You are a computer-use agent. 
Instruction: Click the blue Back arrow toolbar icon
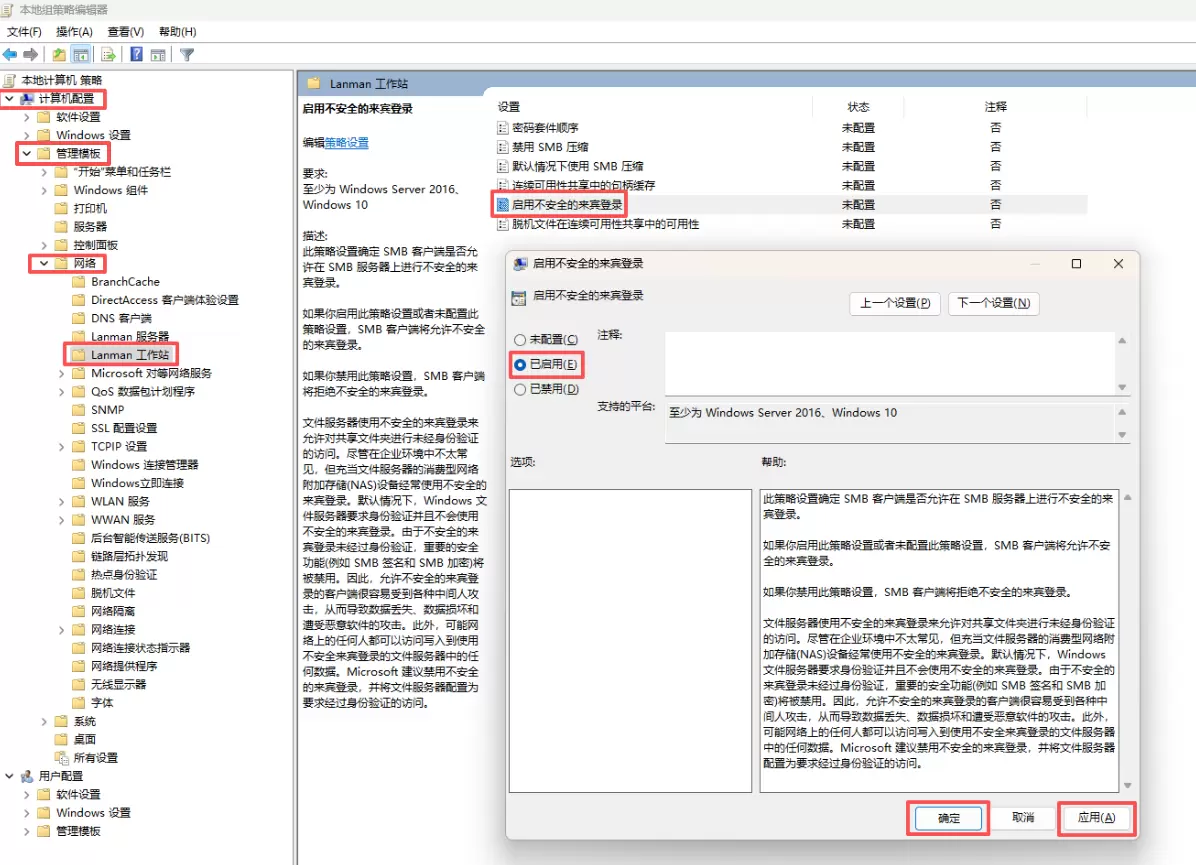(10, 54)
